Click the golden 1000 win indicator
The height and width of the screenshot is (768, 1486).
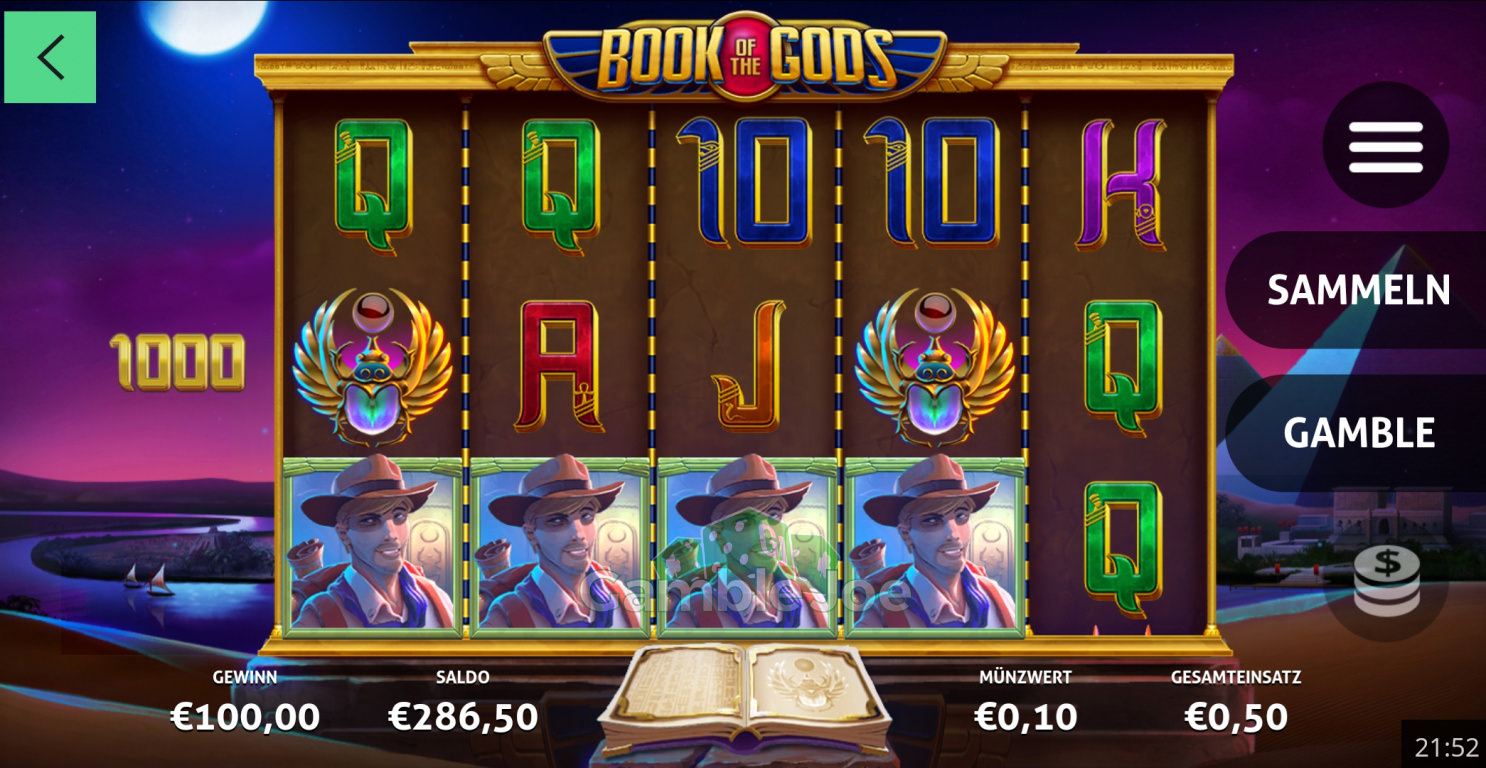pyautogui.click(x=177, y=361)
